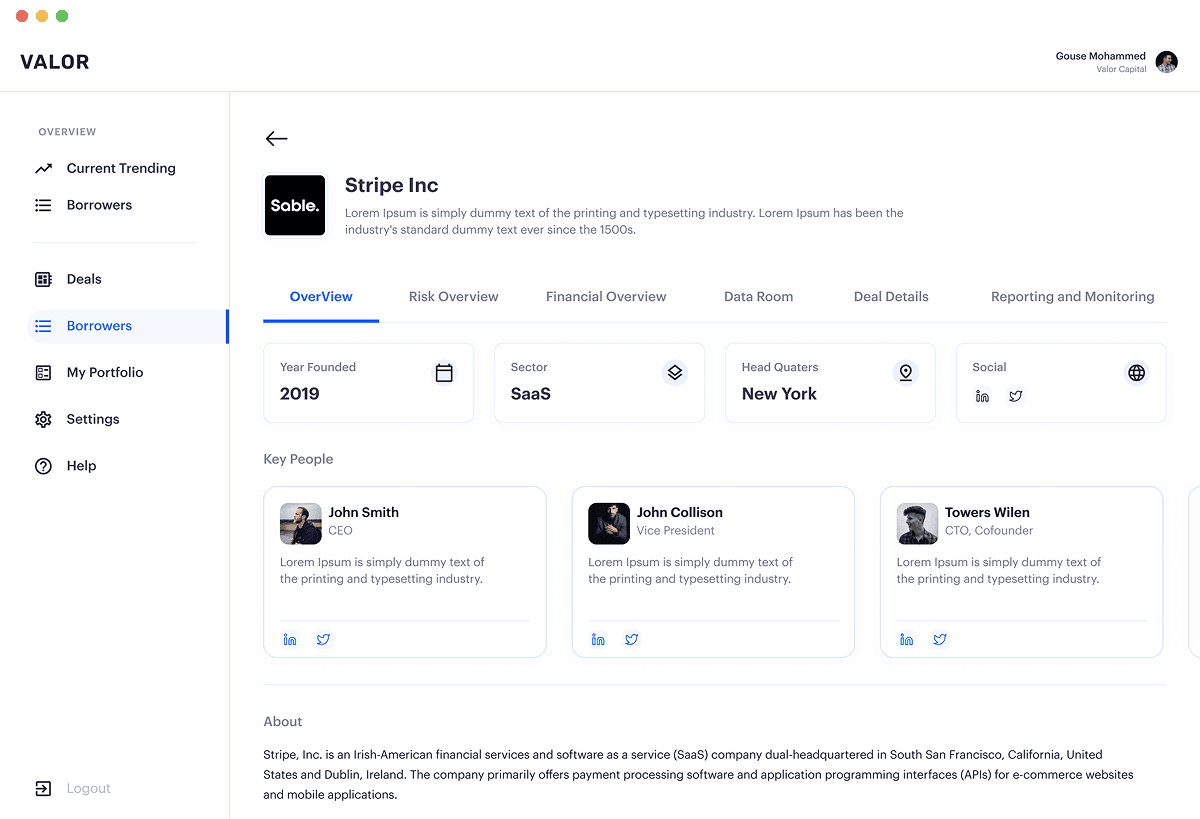Click globe icon in Social card
The width and height of the screenshot is (1200, 819).
click(x=1136, y=373)
